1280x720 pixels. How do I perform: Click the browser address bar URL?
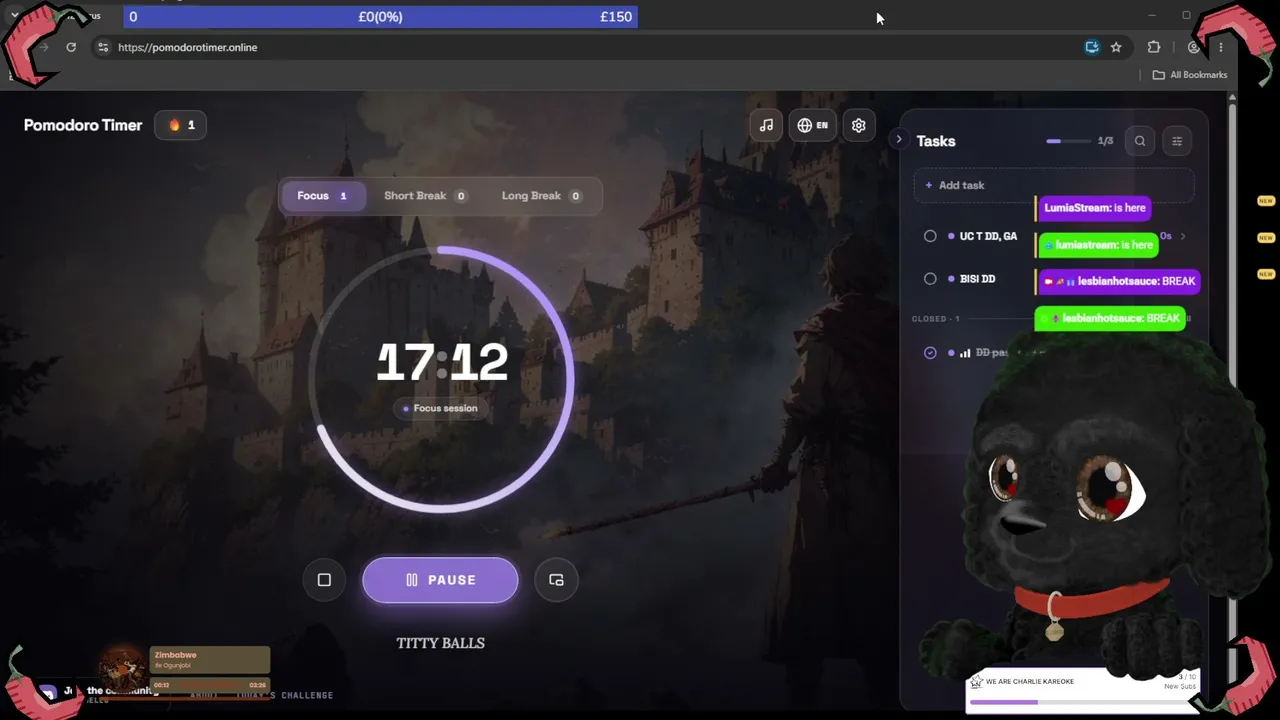pyautogui.click(x=188, y=47)
